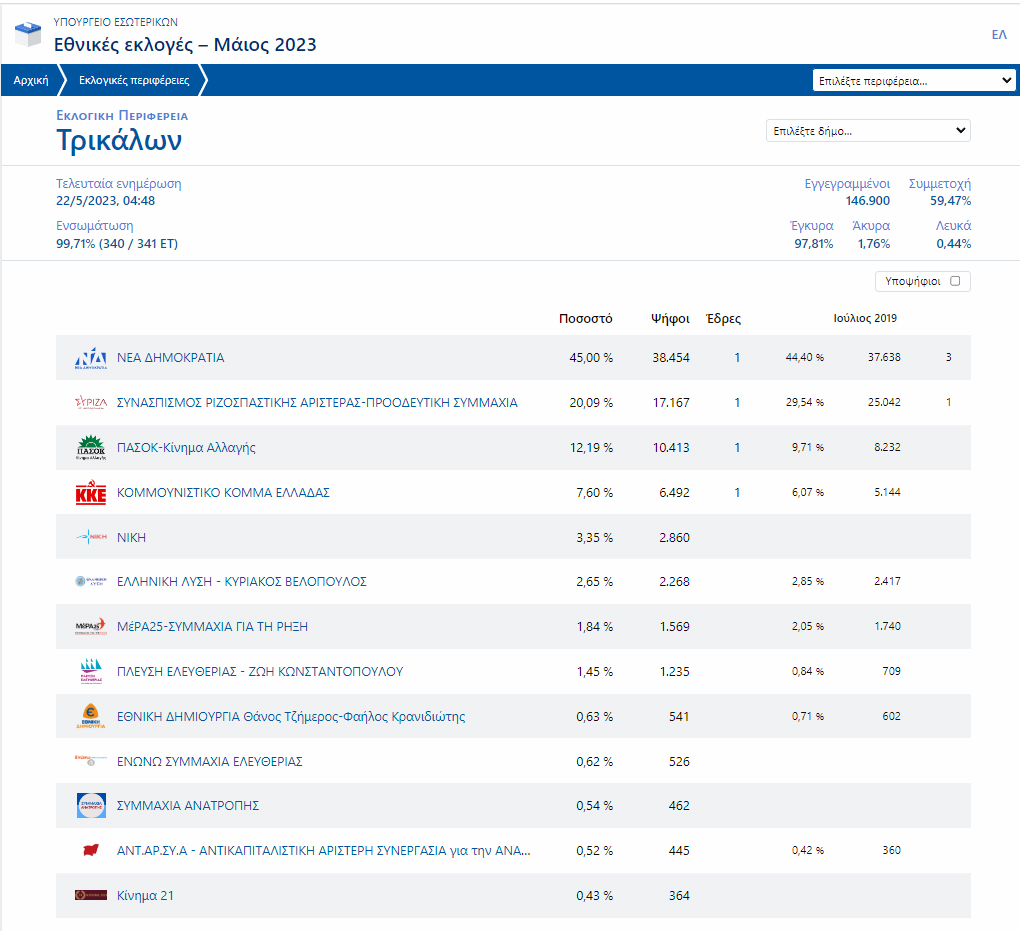Expand the Επιλέξτε δήμο dropdown
The width and height of the screenshot is (1020, 931).
click(x=868, y=131)
